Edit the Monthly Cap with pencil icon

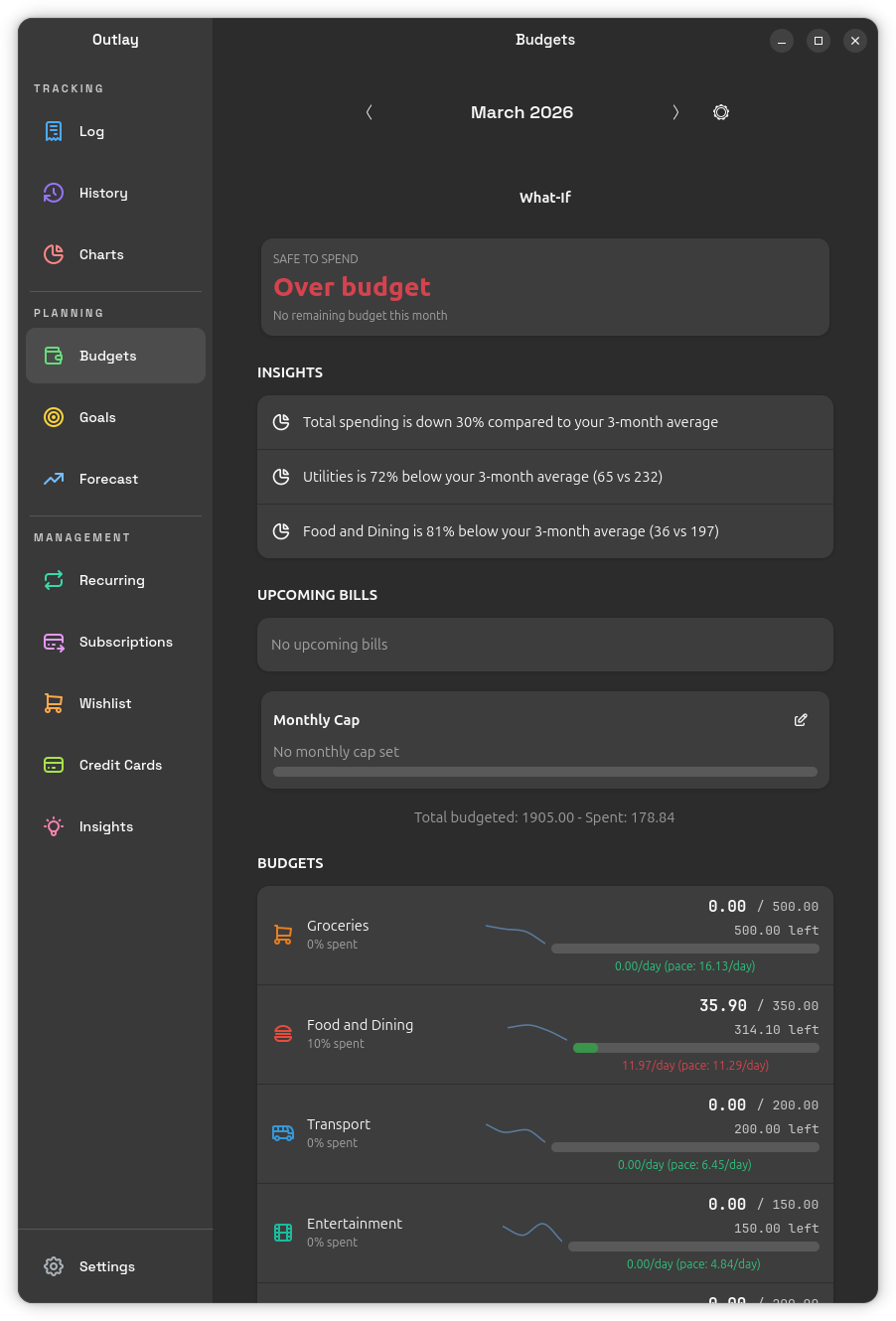pyautogui.click(x=801, y=720)
